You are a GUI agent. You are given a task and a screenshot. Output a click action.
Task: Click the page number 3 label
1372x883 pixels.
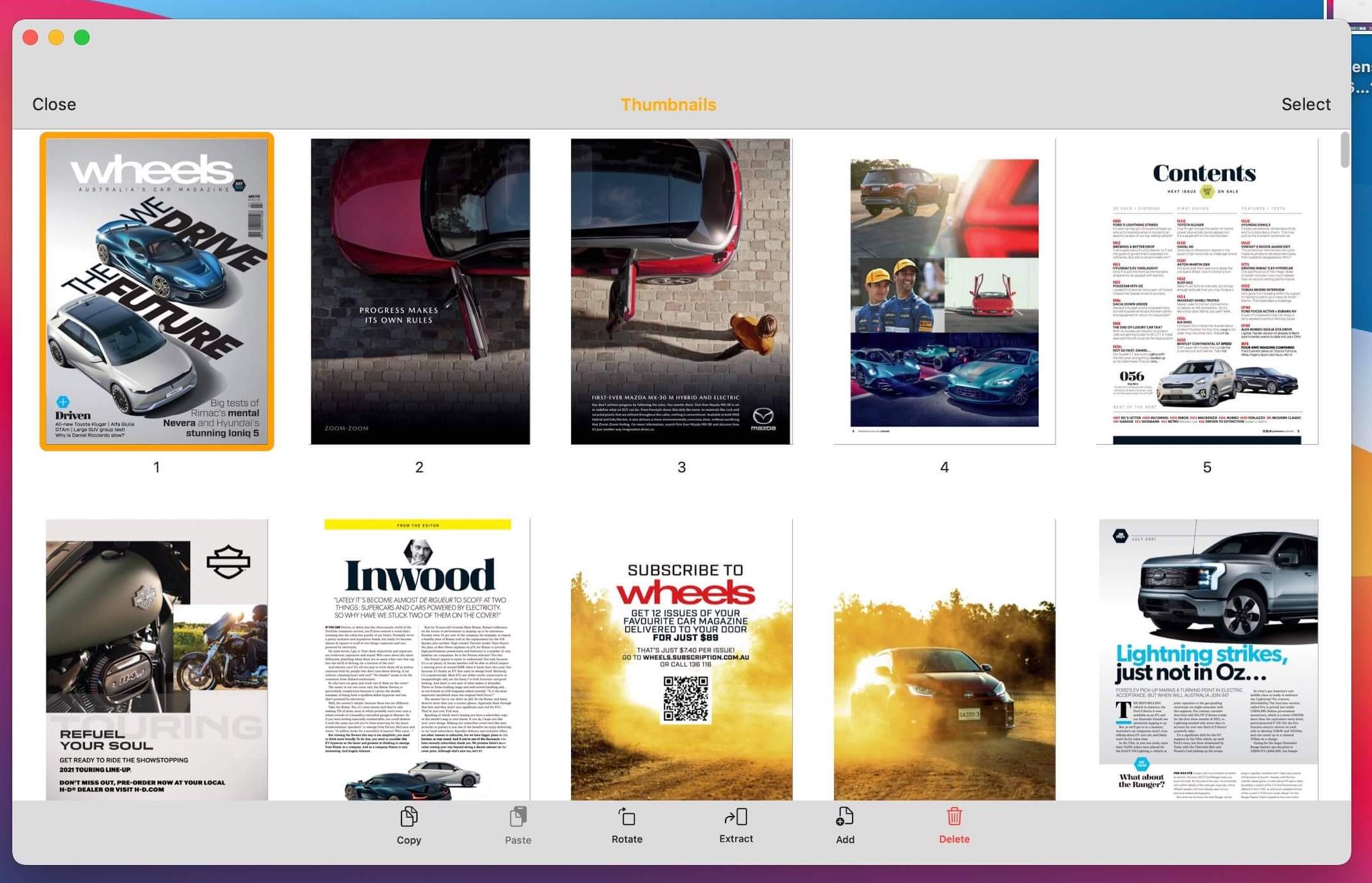[682, 467]
